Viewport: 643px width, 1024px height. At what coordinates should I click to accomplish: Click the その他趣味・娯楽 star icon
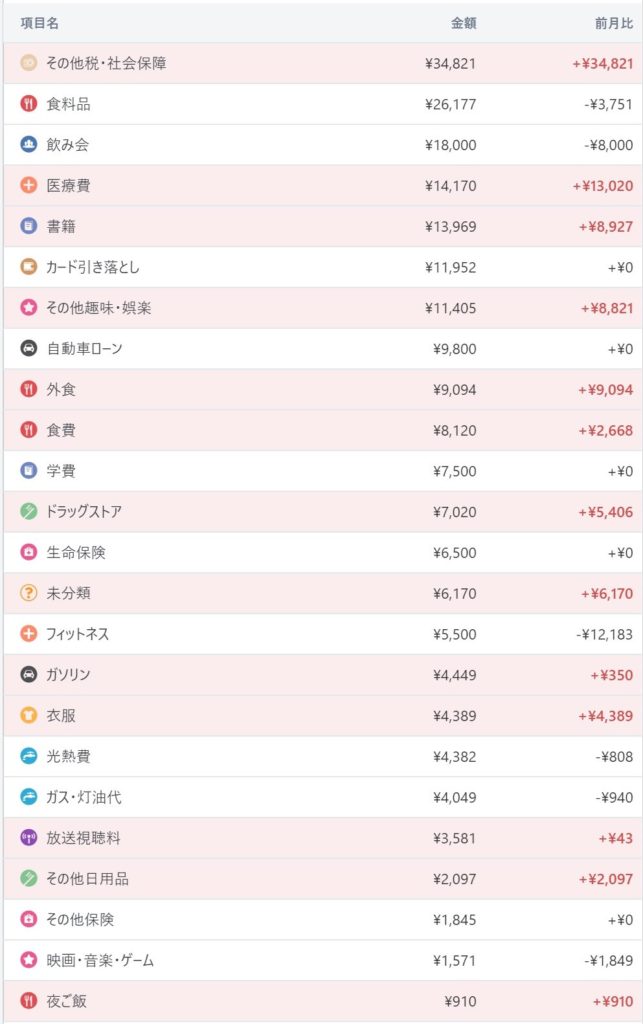tap(28, 308)
